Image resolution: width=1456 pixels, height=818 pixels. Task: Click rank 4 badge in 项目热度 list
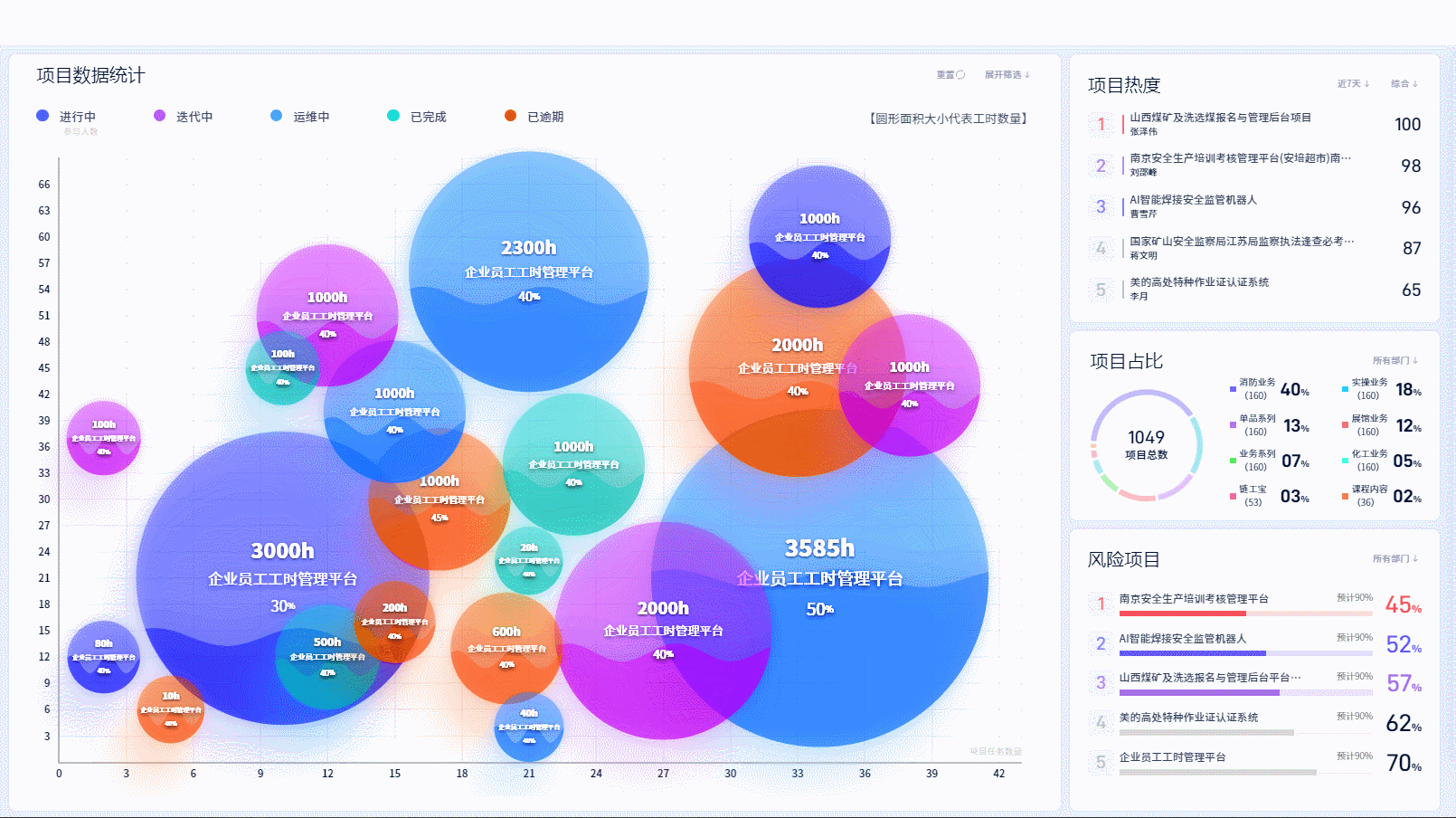1101,248
